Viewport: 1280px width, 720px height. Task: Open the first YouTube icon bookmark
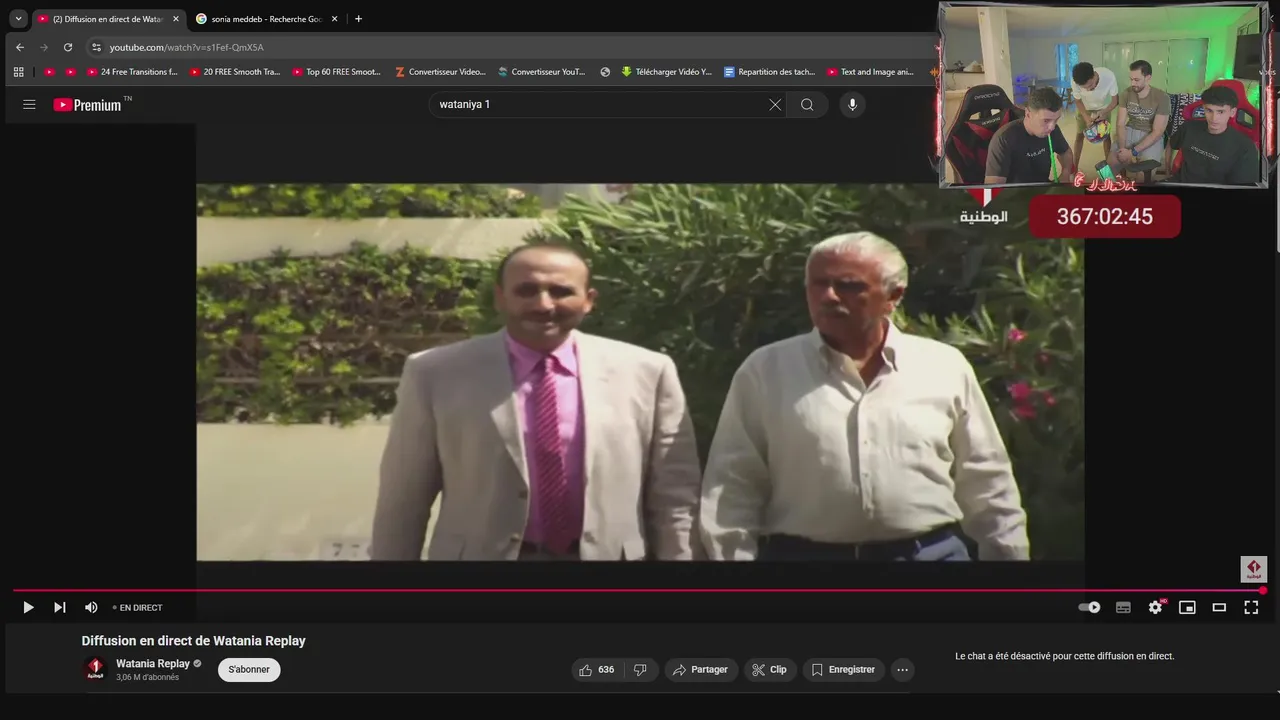click(x=49, y=72)
